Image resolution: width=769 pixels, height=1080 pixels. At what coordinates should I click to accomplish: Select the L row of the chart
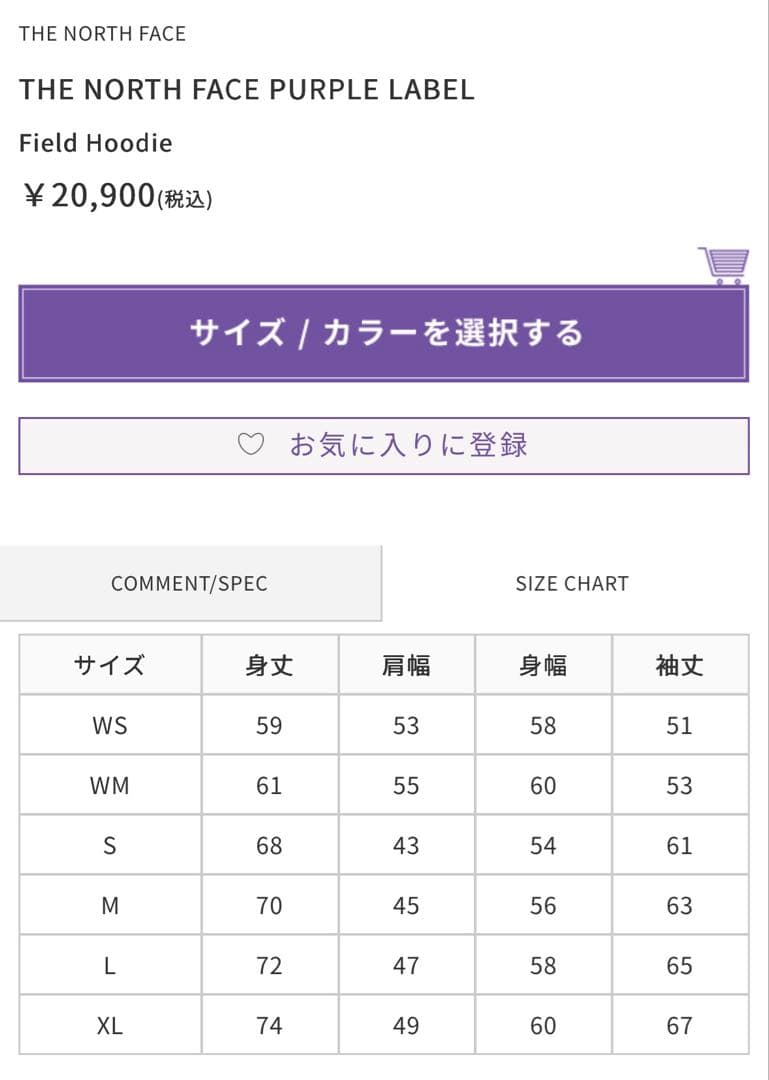click(108, 965)
